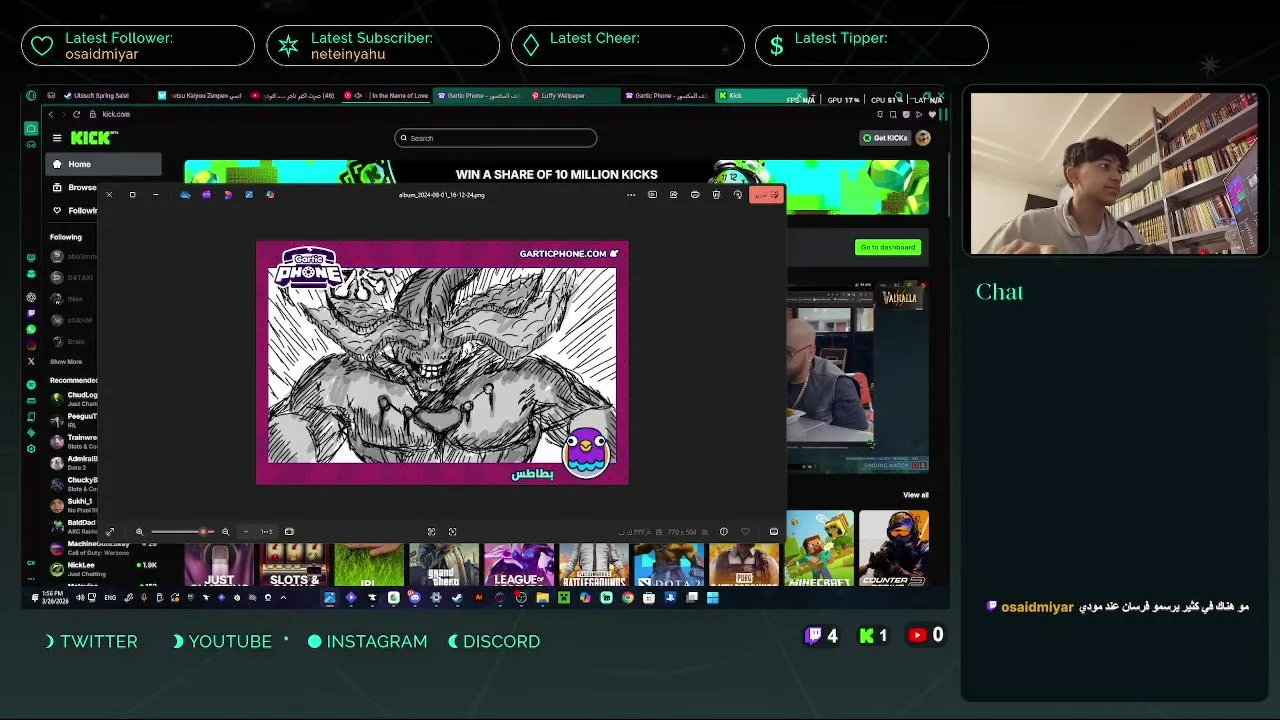Click the TWITTER overlay label

99,641
